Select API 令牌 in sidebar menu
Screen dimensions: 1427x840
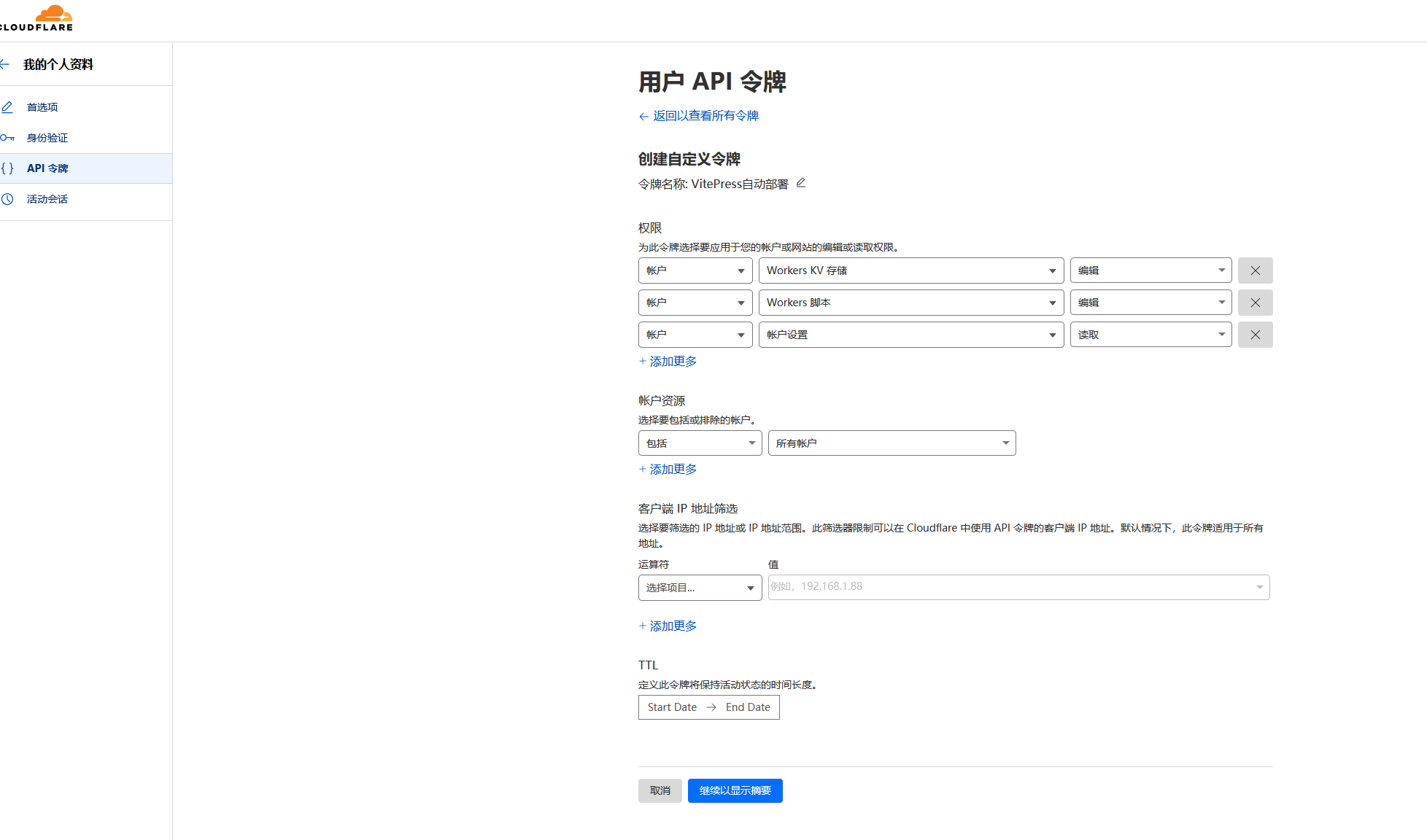pos(47,168)
